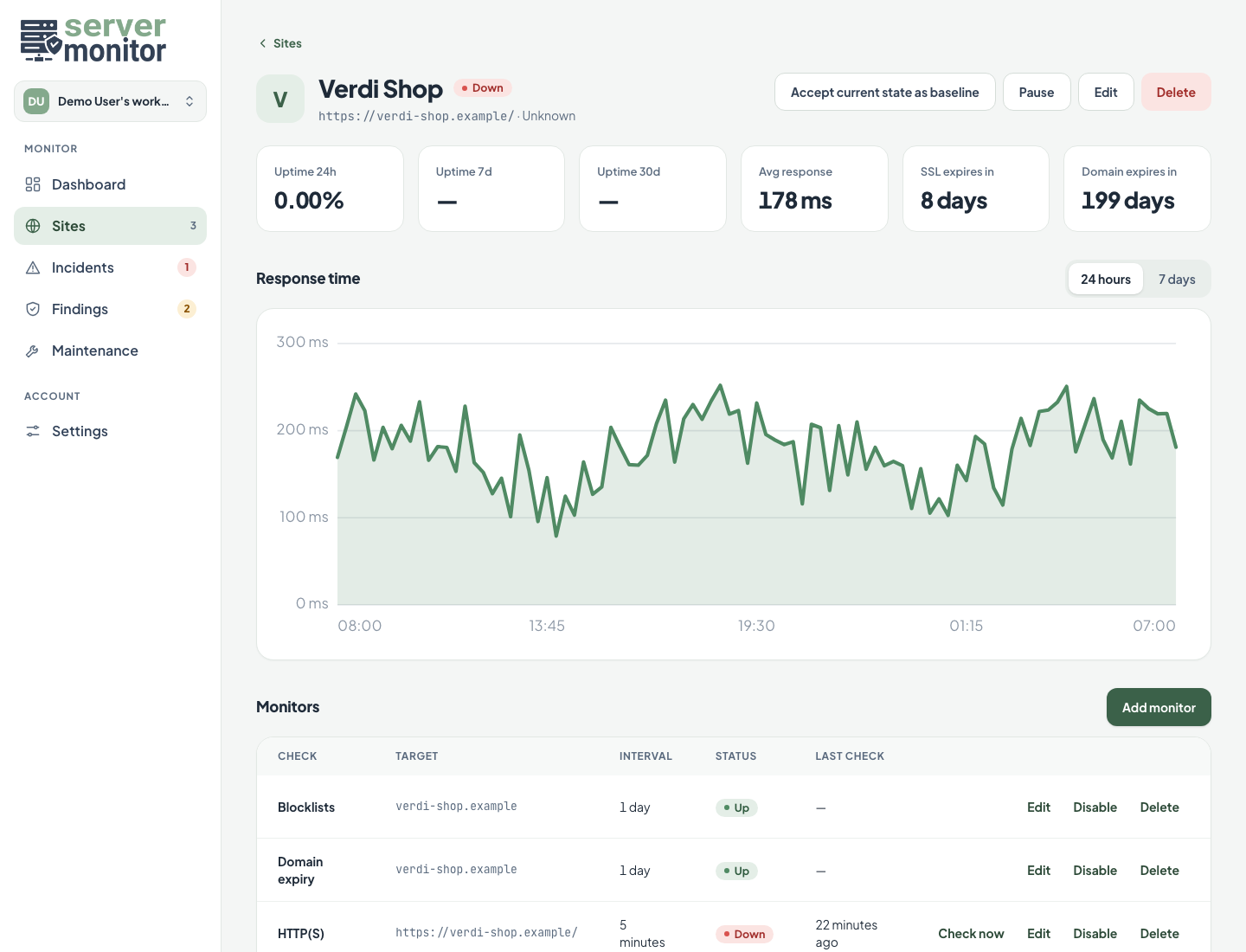Click the server monitor logo
The image size is (1246, 952).
93,40
